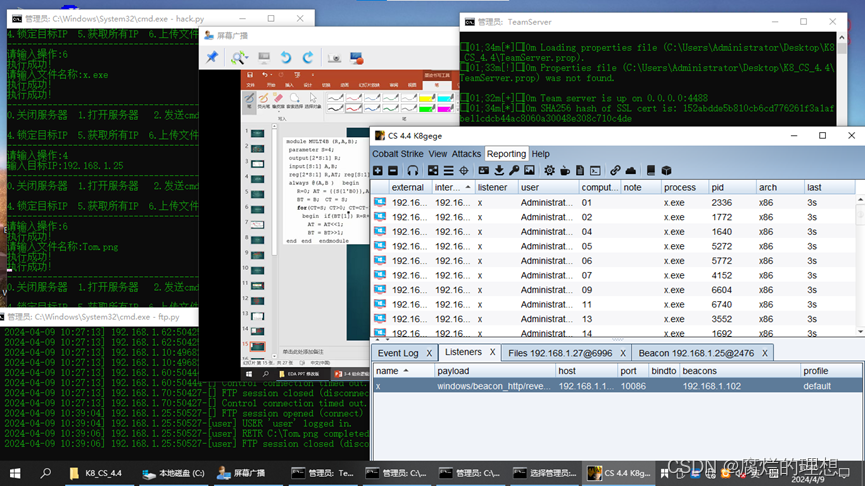Open Configure Listeners headphones icon
Image resolution: width=865 pixels, height=486 pixels.
pyautogui.click(x=413, y=170)
